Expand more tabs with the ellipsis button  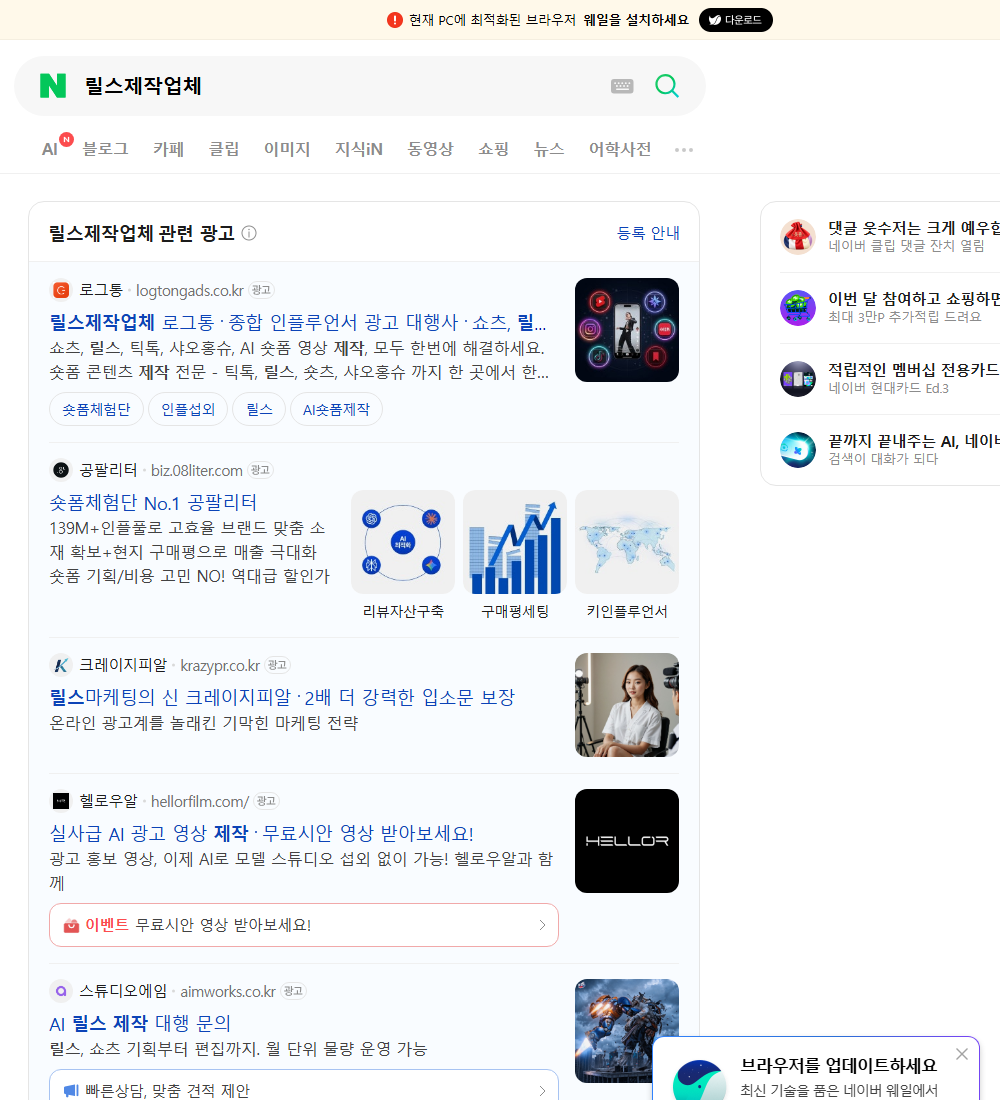pyautogui.click(x=684, y=149)
